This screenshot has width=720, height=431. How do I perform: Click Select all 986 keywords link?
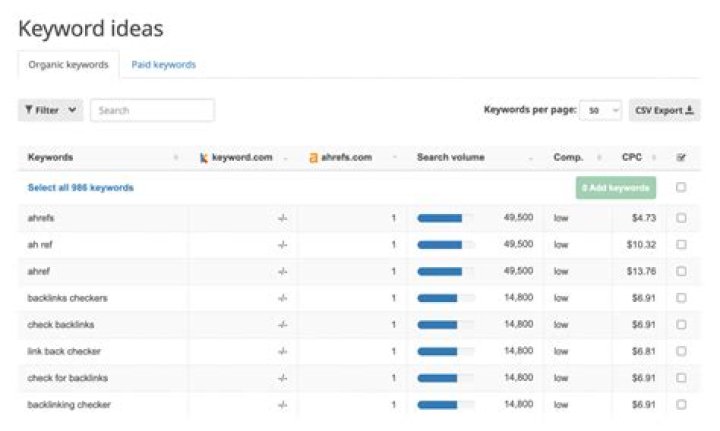tap(80, 188)
